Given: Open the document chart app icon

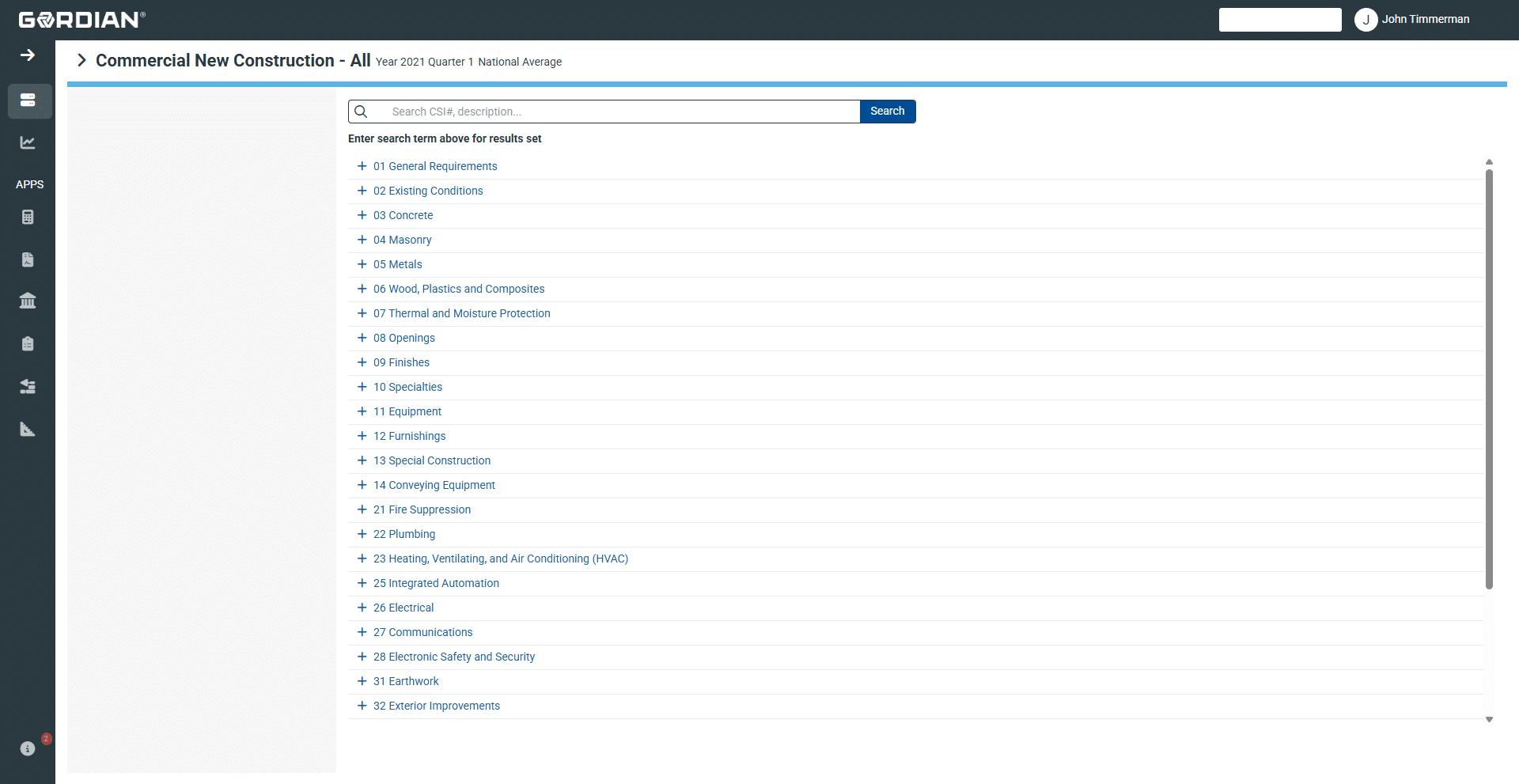Looking at the screenshot, I should point(28,259).
